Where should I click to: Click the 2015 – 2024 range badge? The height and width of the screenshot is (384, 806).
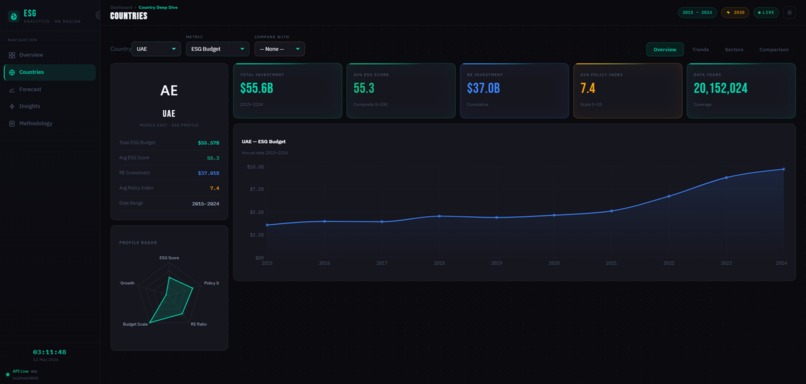click(x=697, y=12)
